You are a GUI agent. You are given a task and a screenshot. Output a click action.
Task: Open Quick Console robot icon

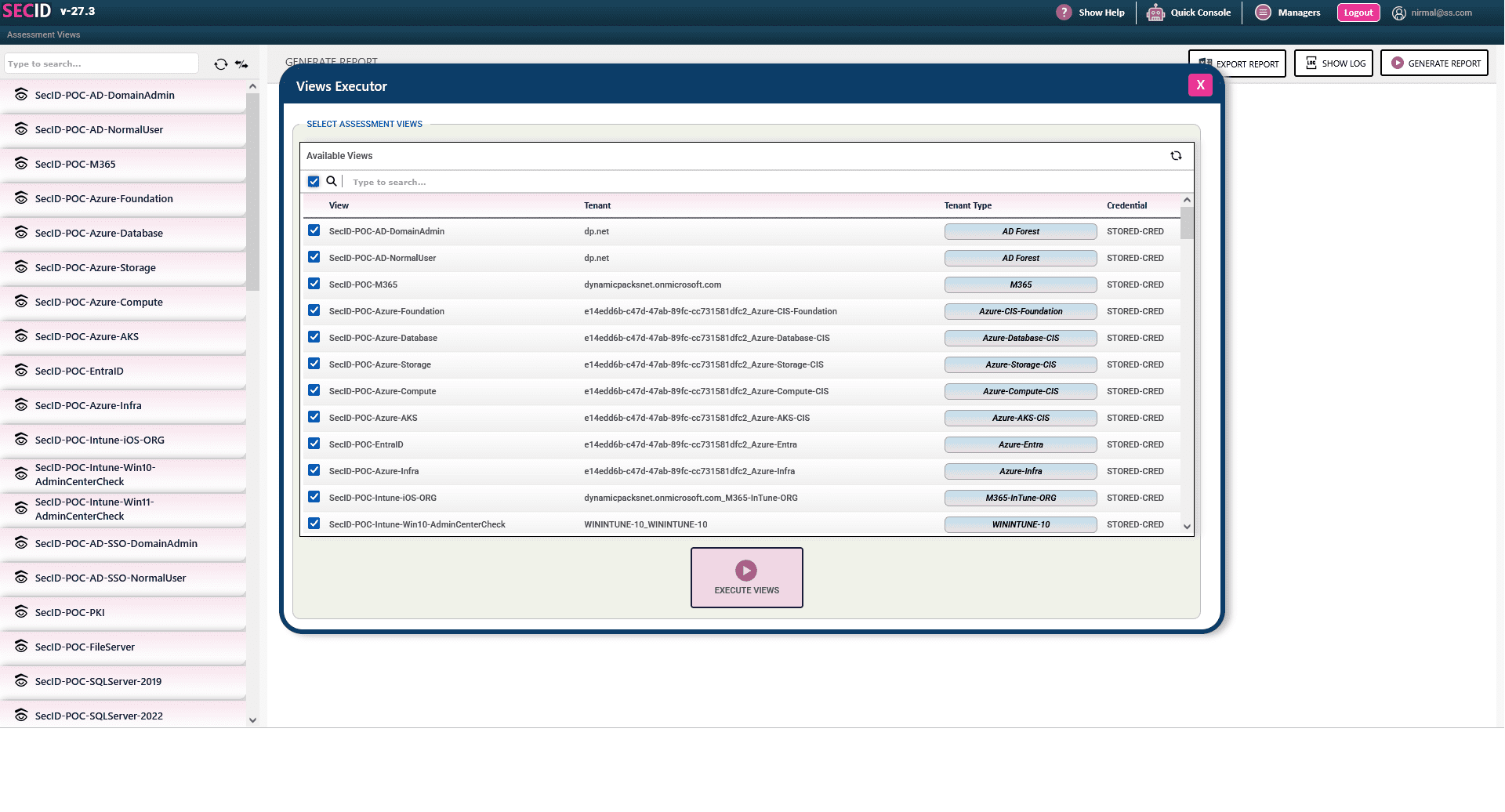click(x=1155, y=13)
